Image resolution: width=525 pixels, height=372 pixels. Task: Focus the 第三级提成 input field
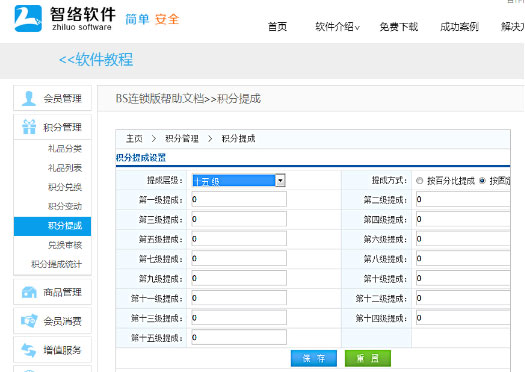[239, 219]
